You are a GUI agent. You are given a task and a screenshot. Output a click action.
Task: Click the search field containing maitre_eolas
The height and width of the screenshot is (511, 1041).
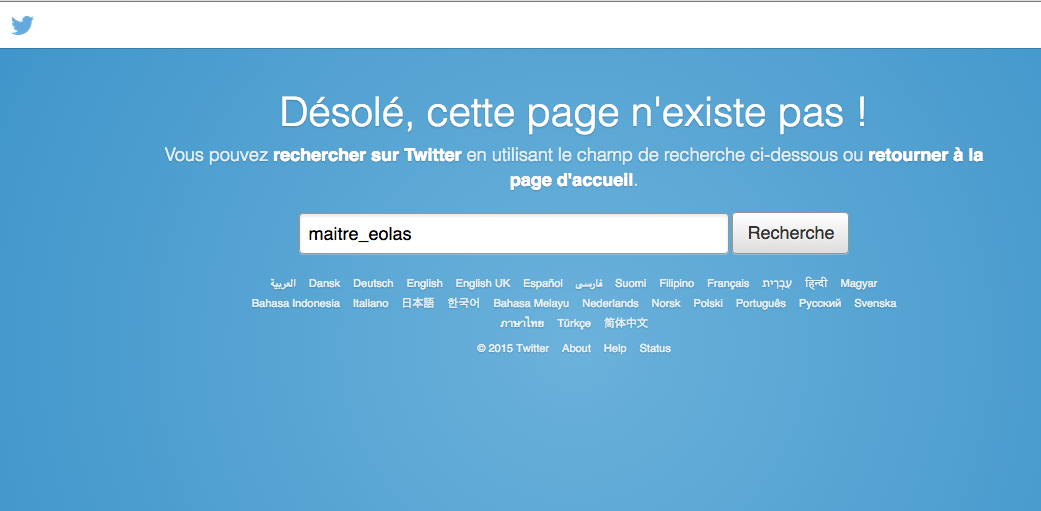(514, 234)
